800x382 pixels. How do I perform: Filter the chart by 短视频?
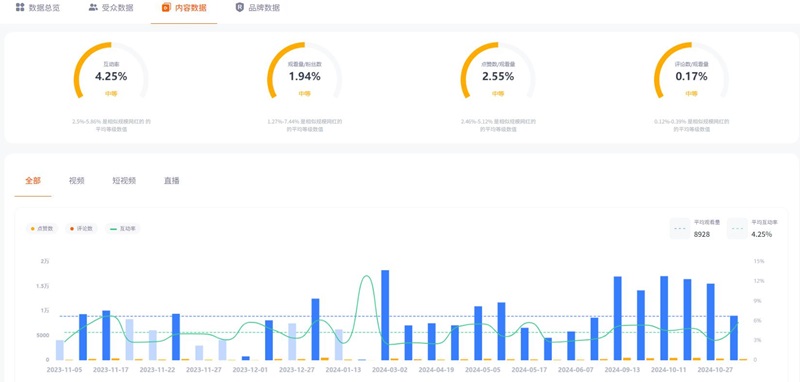point(124,181)
